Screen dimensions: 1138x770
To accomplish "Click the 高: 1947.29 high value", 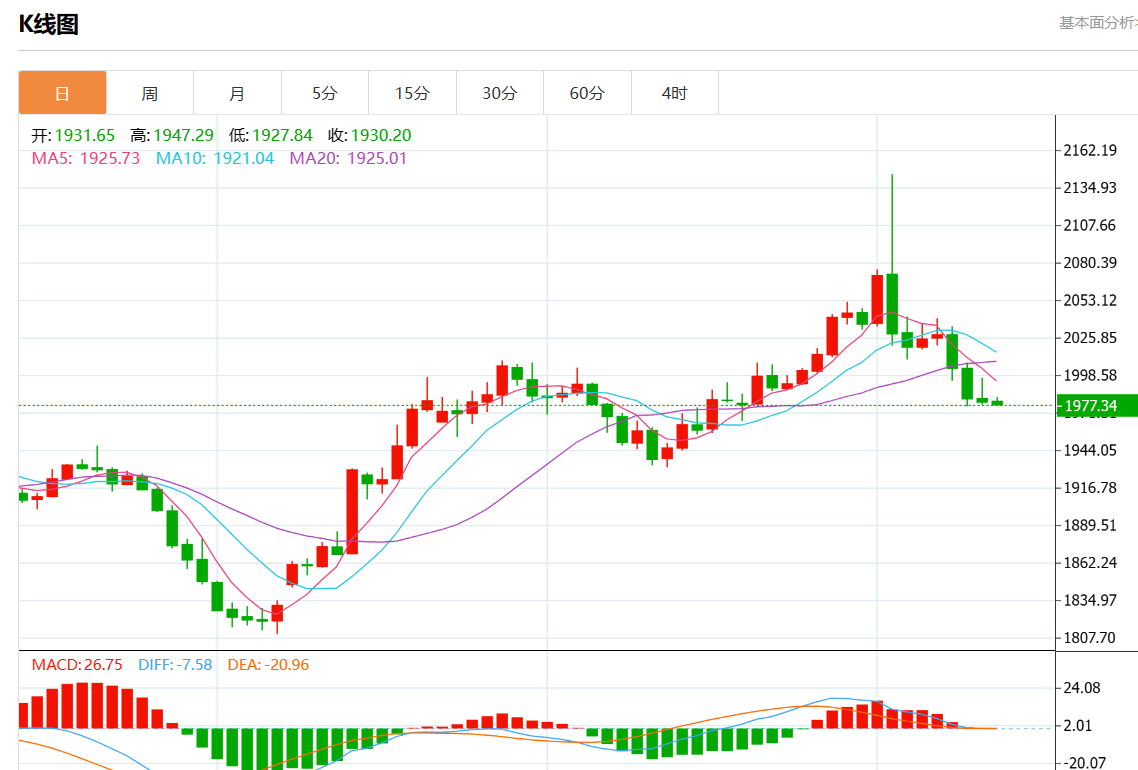I will tap(172, 135).
